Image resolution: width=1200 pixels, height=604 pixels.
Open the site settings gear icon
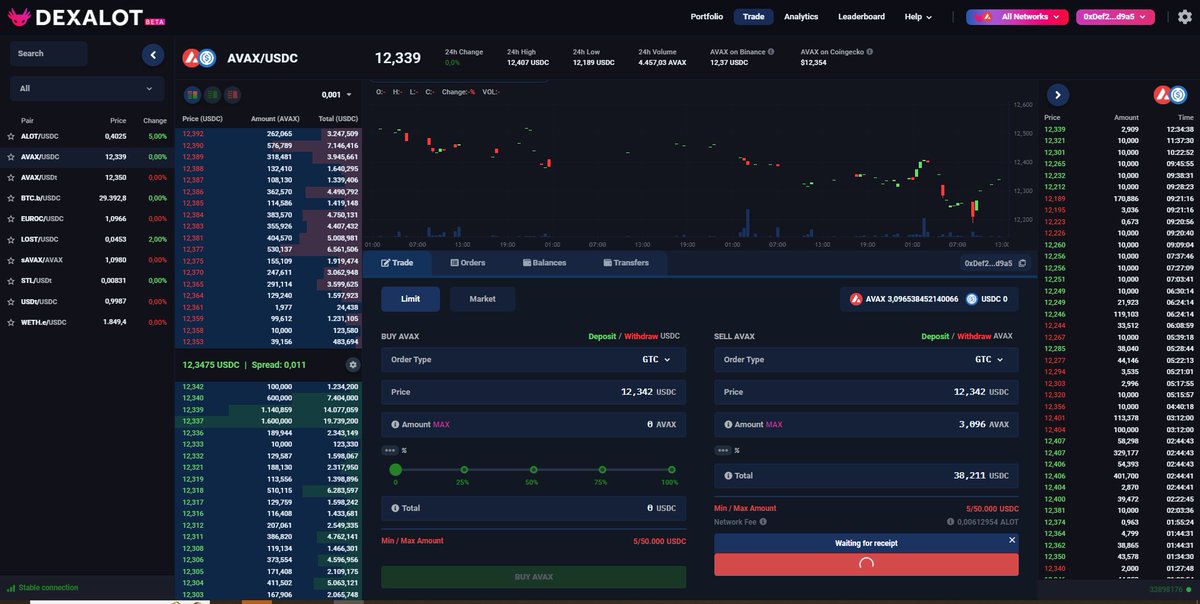[1184, 17]
